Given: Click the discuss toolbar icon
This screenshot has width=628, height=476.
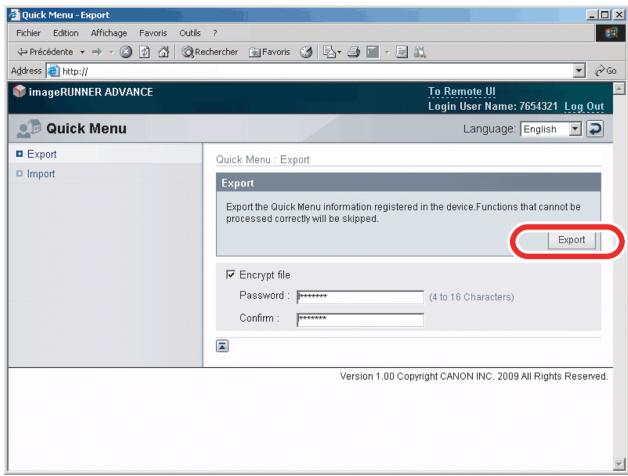Looking at the screenshot, I should (402, 52).
